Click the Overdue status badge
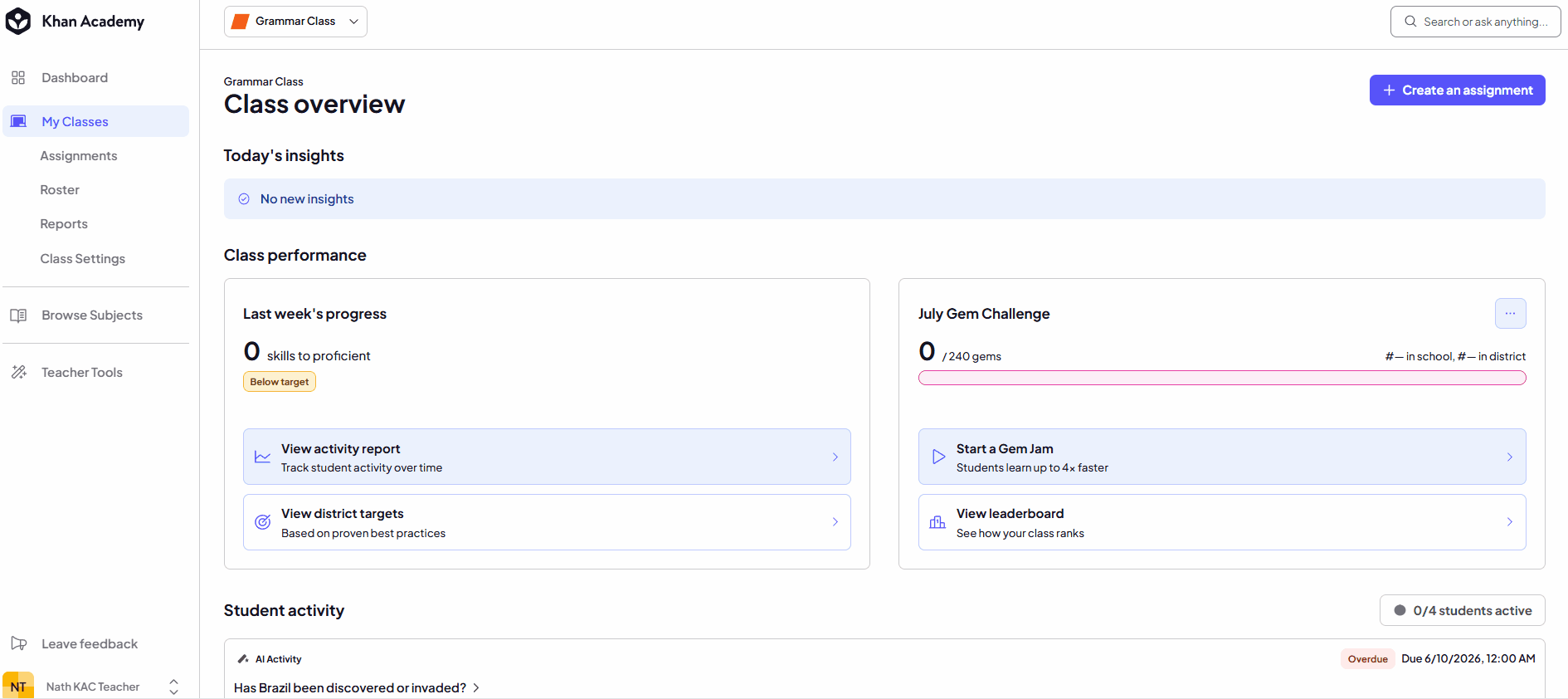 (1367, 659)
